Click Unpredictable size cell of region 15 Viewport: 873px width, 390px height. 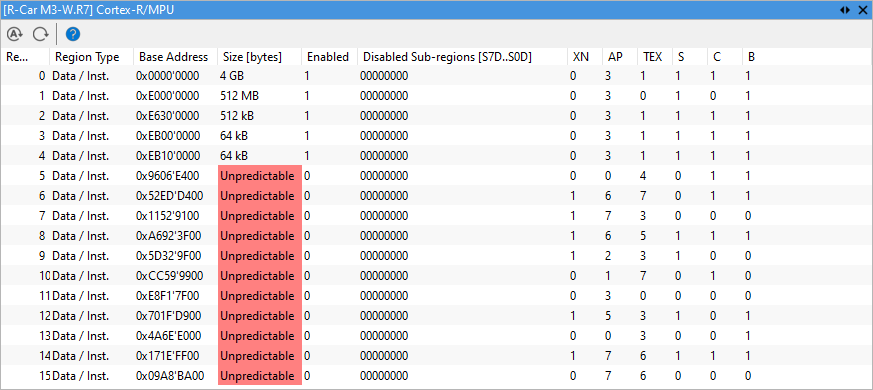coord(259,376)
